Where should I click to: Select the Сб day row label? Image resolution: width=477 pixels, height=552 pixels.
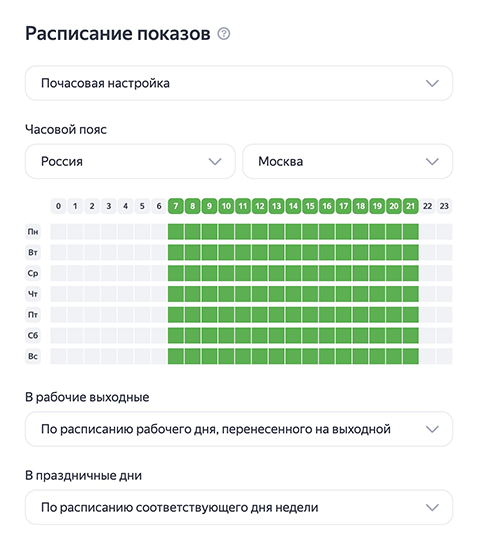pyautogui.click(x=33, y=335)
